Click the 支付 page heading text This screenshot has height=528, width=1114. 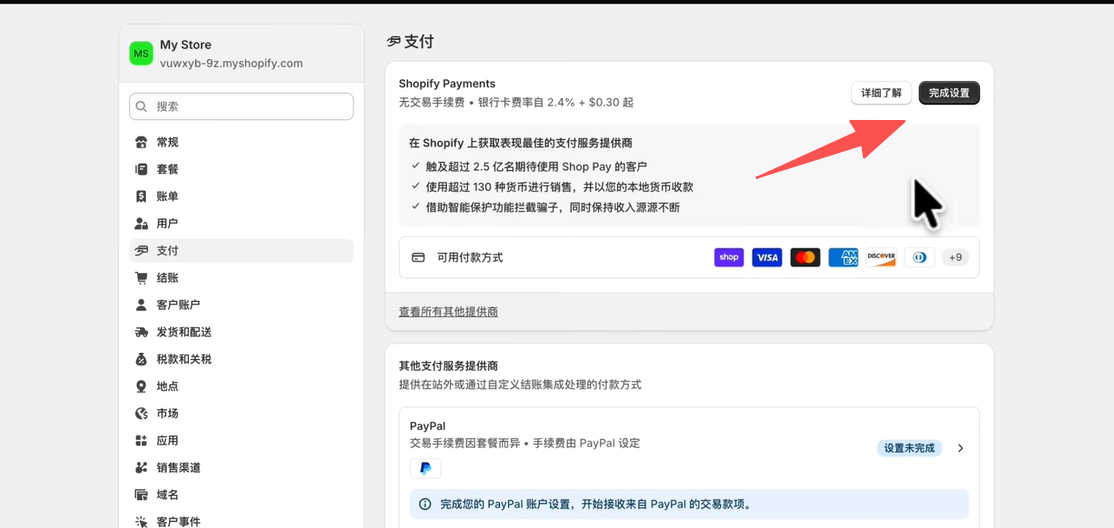coord(418,42)
